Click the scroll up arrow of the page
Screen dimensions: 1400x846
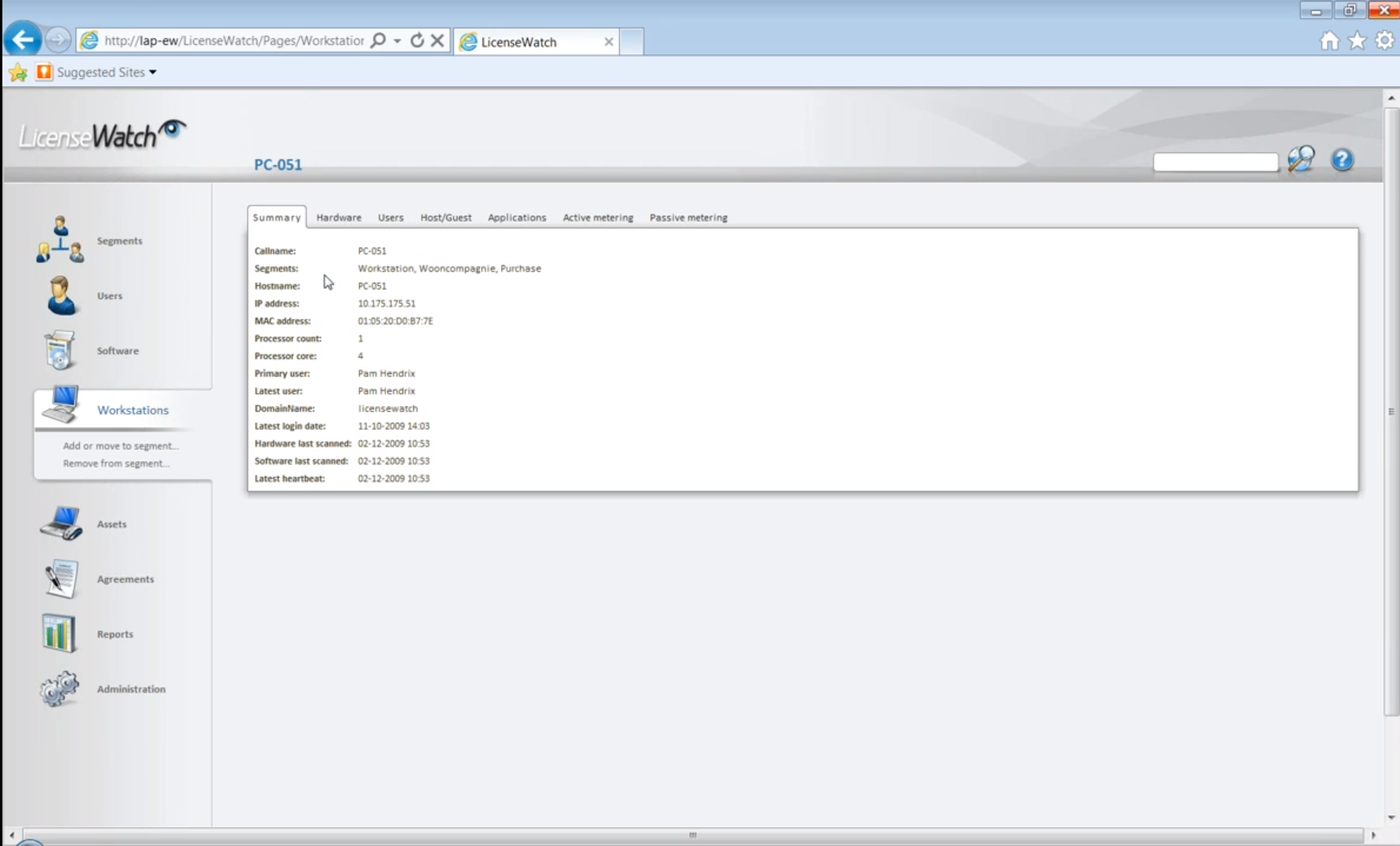coord(1391,98)
